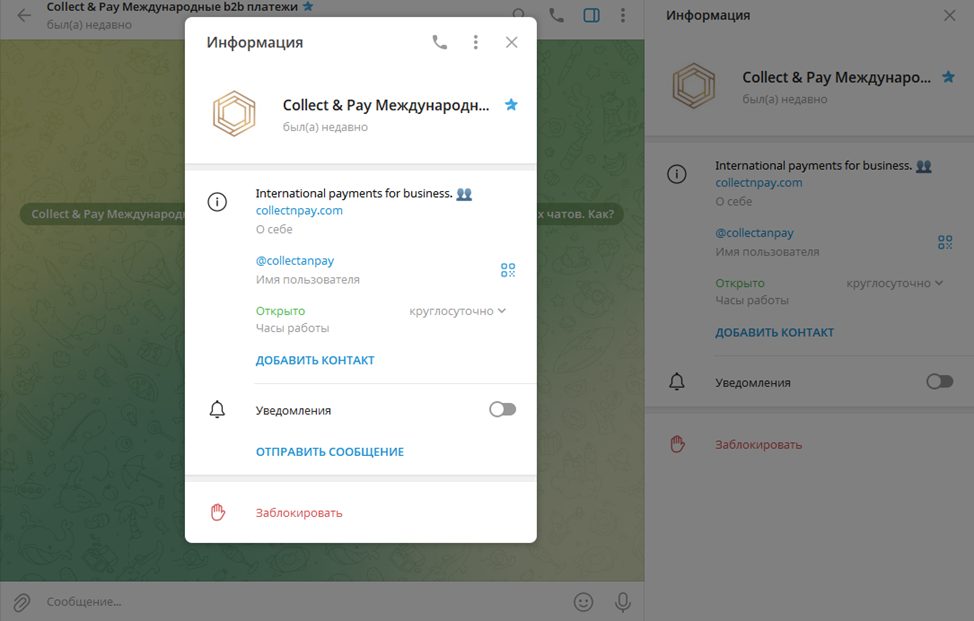Image resolution: width=974 pixels, height=621 pixels.
Task: Call the contact from the Information dialog
Action: coord(440,42)
